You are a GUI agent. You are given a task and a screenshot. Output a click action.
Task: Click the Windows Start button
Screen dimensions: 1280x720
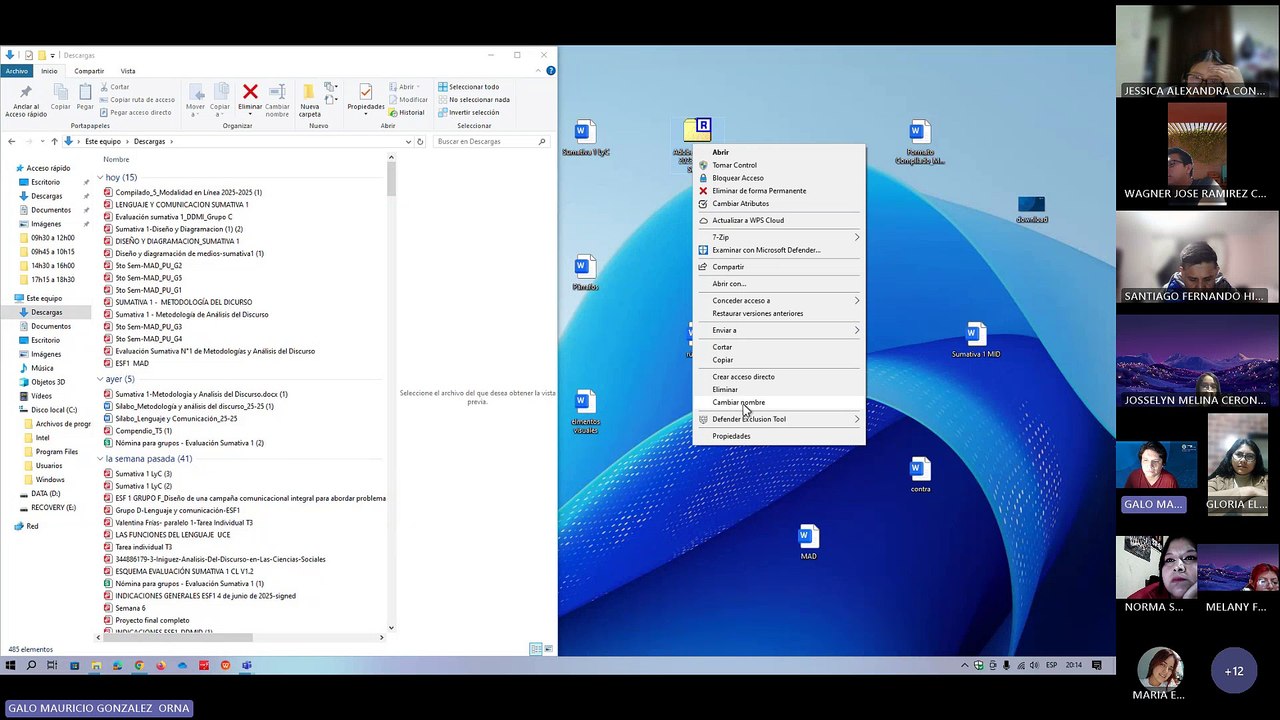tap(10, 665)
